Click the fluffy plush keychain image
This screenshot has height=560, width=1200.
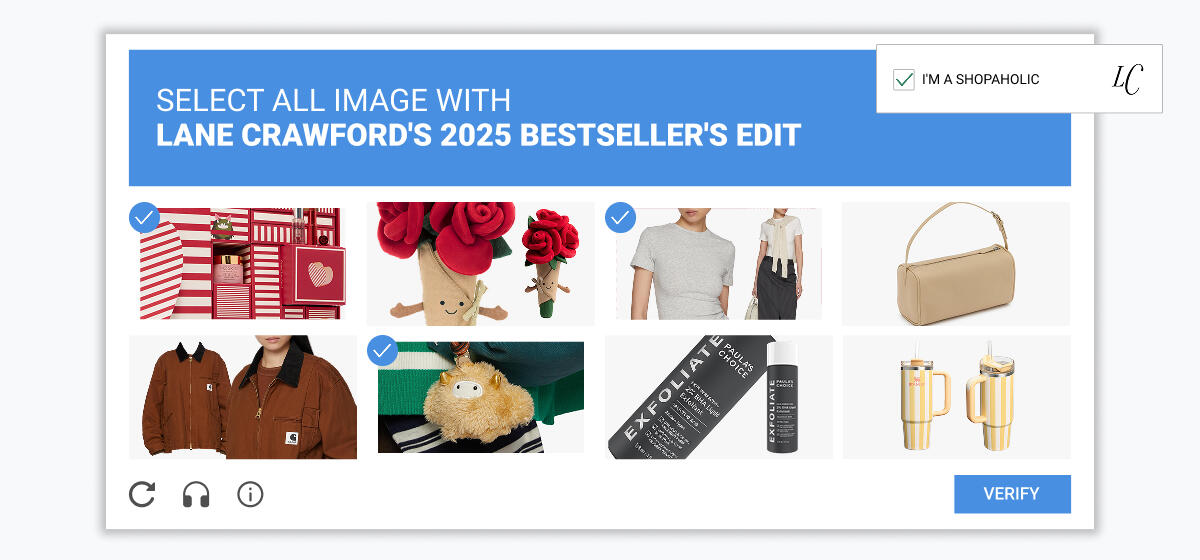click(x=481, y=397)
